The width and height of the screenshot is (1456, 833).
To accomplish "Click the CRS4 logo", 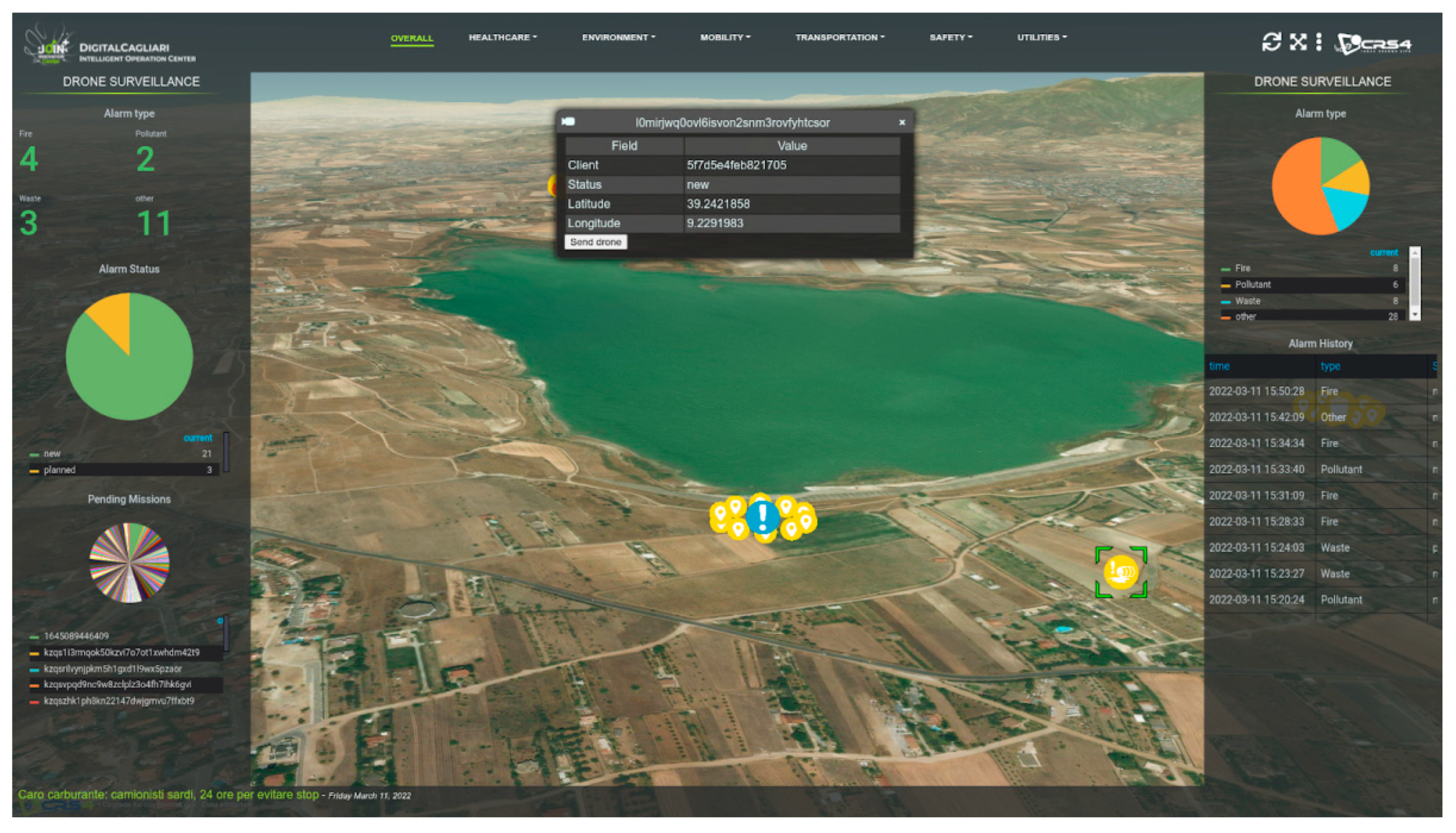I will (1374, 44).
